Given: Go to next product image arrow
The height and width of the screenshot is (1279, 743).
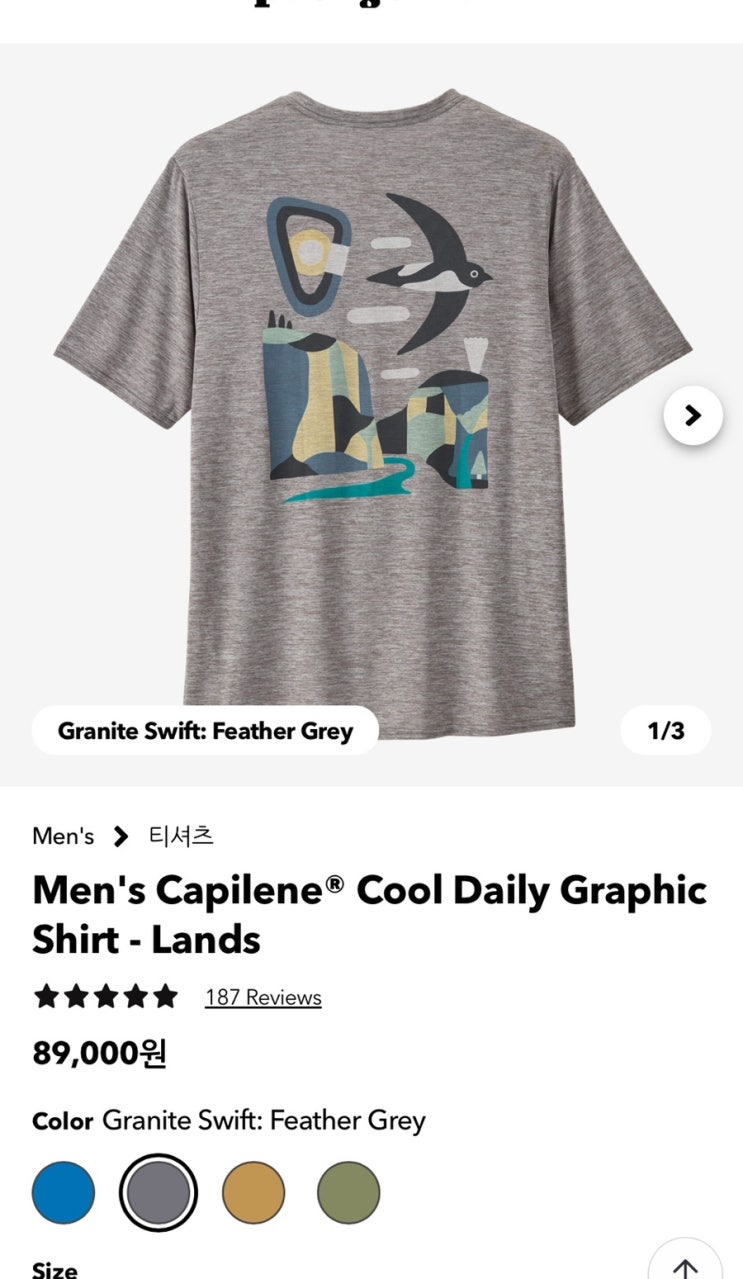Looking at the screenshot, I should (x=693, y=415).
